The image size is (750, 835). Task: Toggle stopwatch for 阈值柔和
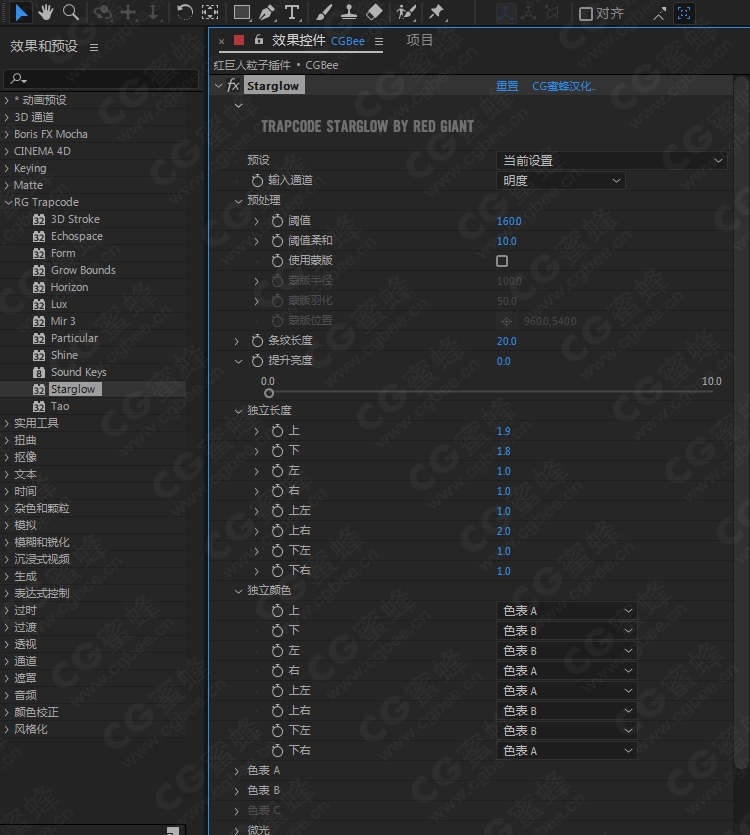tap(277, 241)
